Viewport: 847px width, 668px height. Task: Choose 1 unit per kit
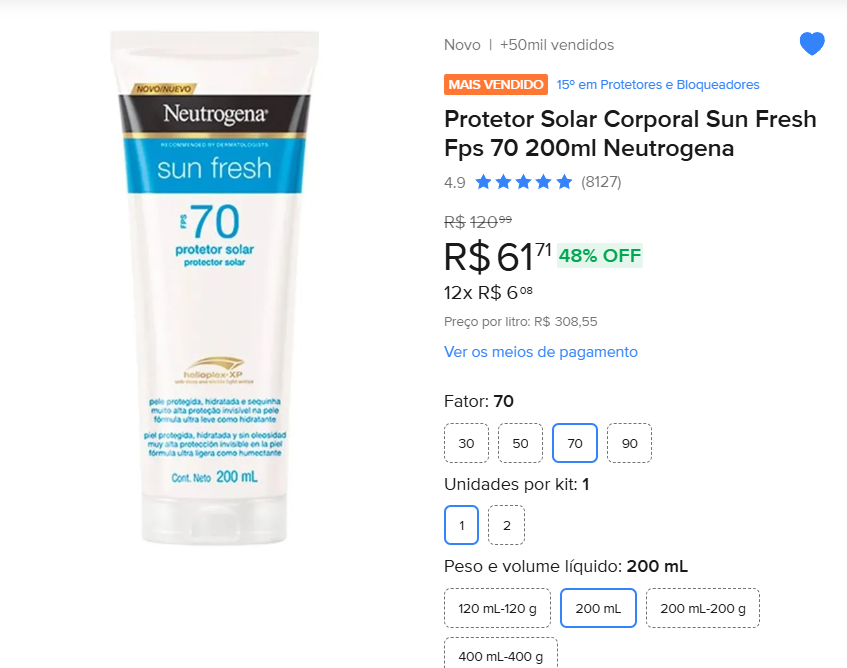coord(462,525)
